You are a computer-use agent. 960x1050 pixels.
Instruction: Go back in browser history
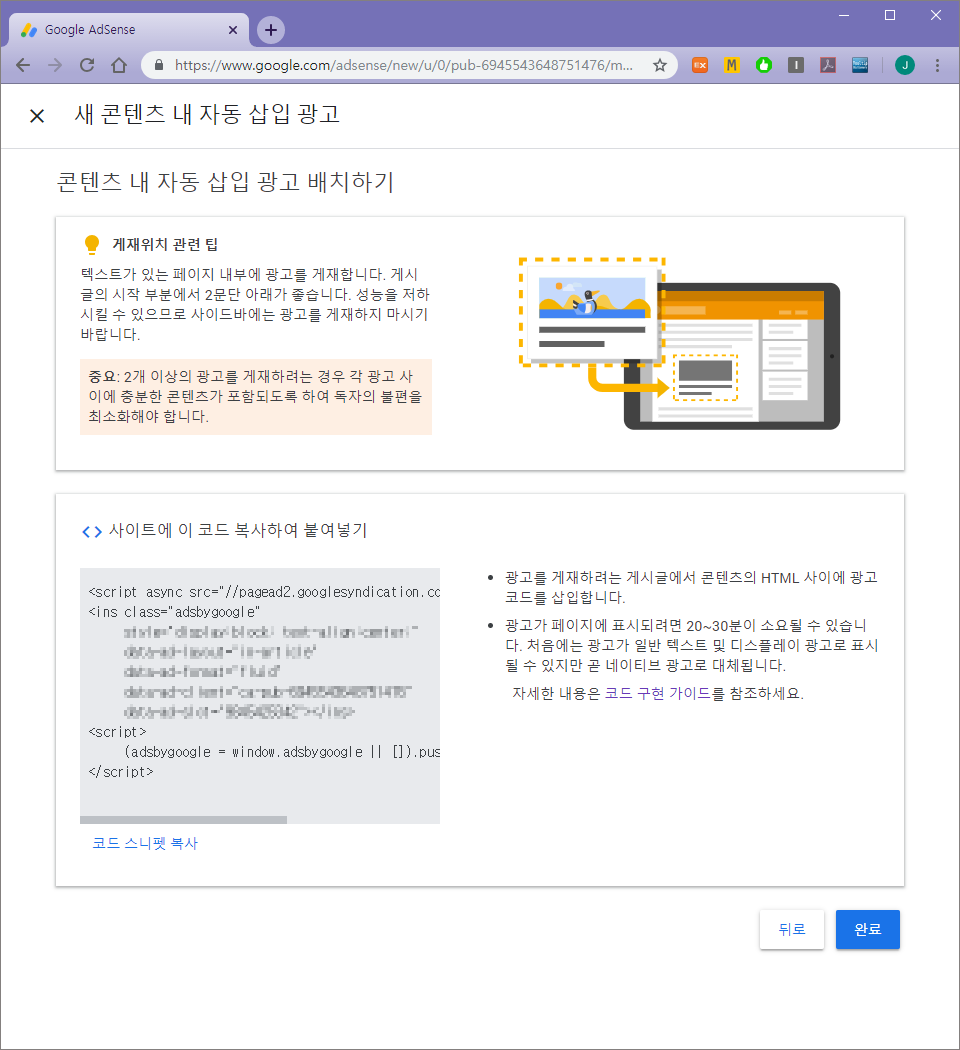click(x=23, y=65)
